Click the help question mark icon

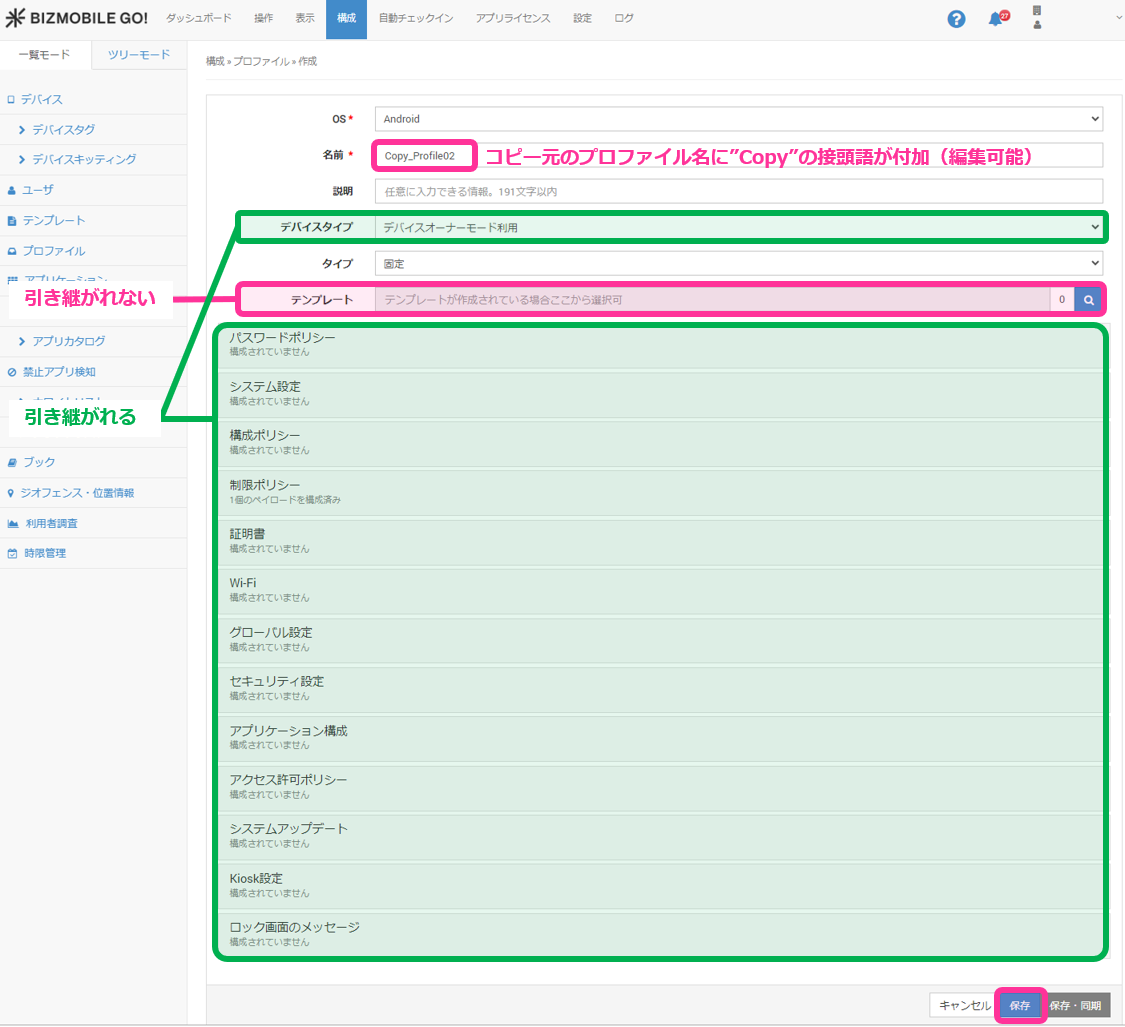pyautogui.click(x=956, y=19)
